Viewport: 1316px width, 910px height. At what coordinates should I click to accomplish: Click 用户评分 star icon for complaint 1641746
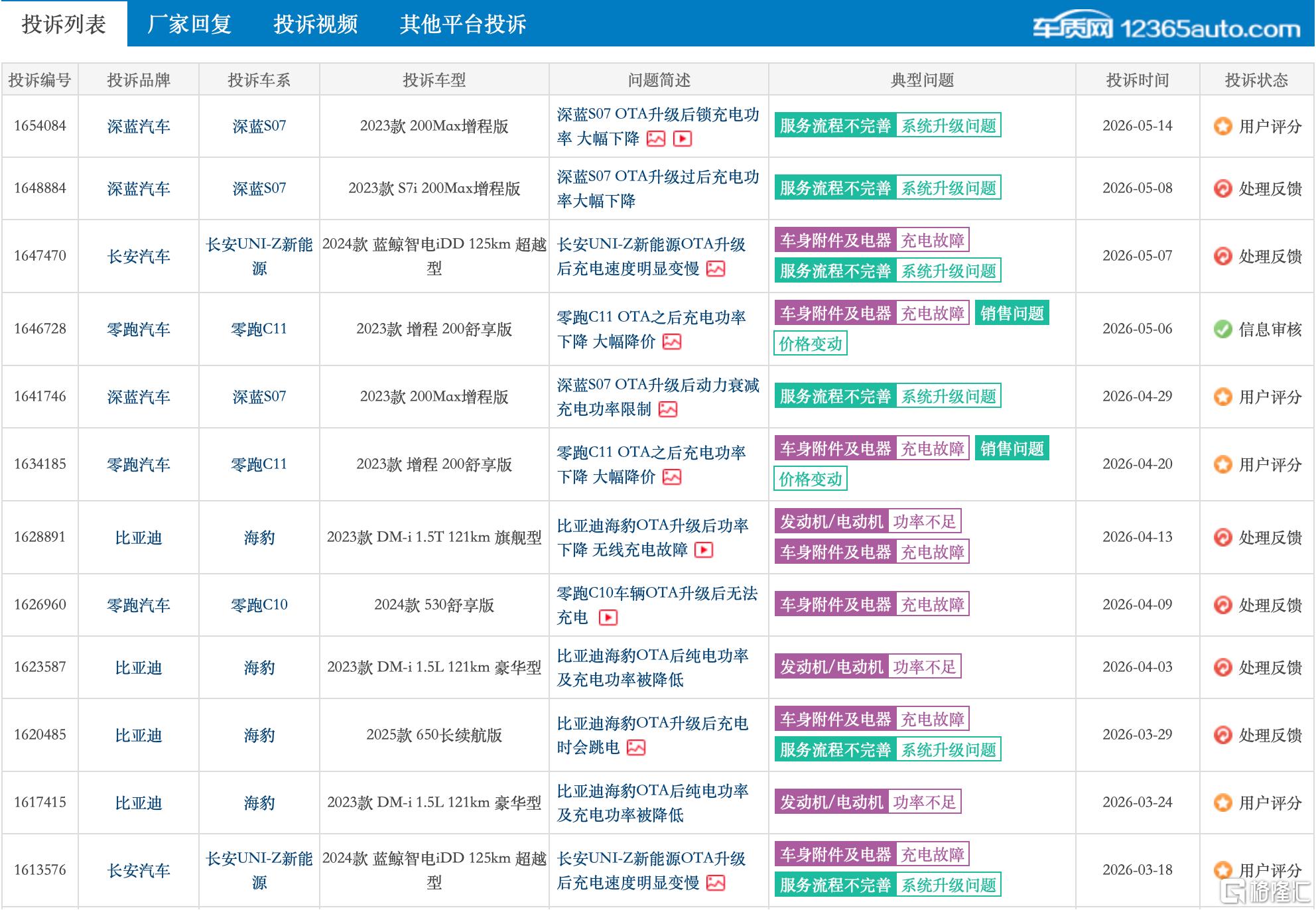(x=1222, y=397)
